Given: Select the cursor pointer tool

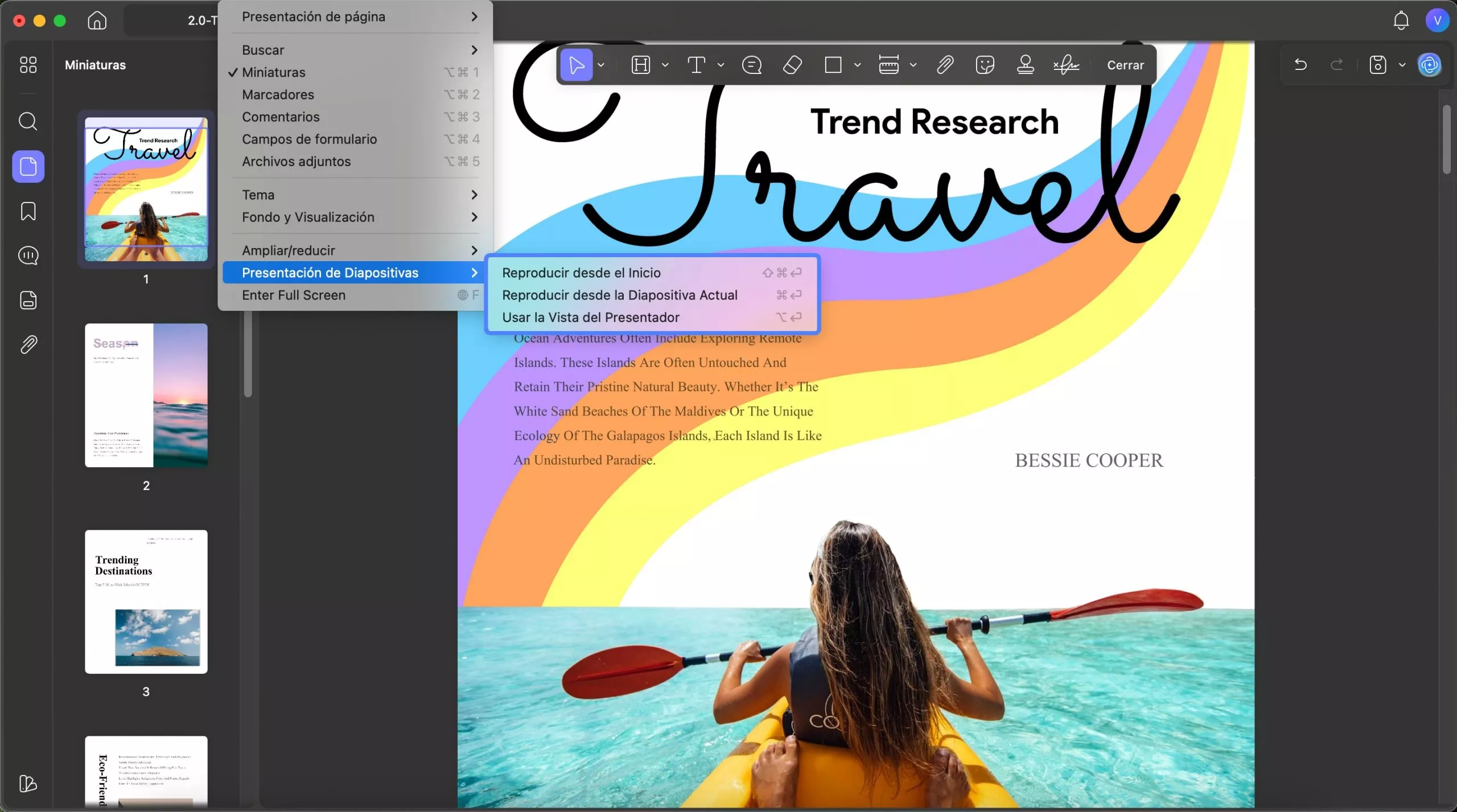Looking at the screenshot, I should [576, 65].
